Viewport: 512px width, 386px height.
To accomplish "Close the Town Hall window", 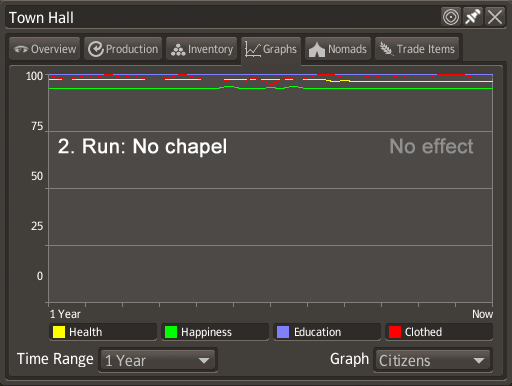I will pyautogui.click(x=495, y=17).
